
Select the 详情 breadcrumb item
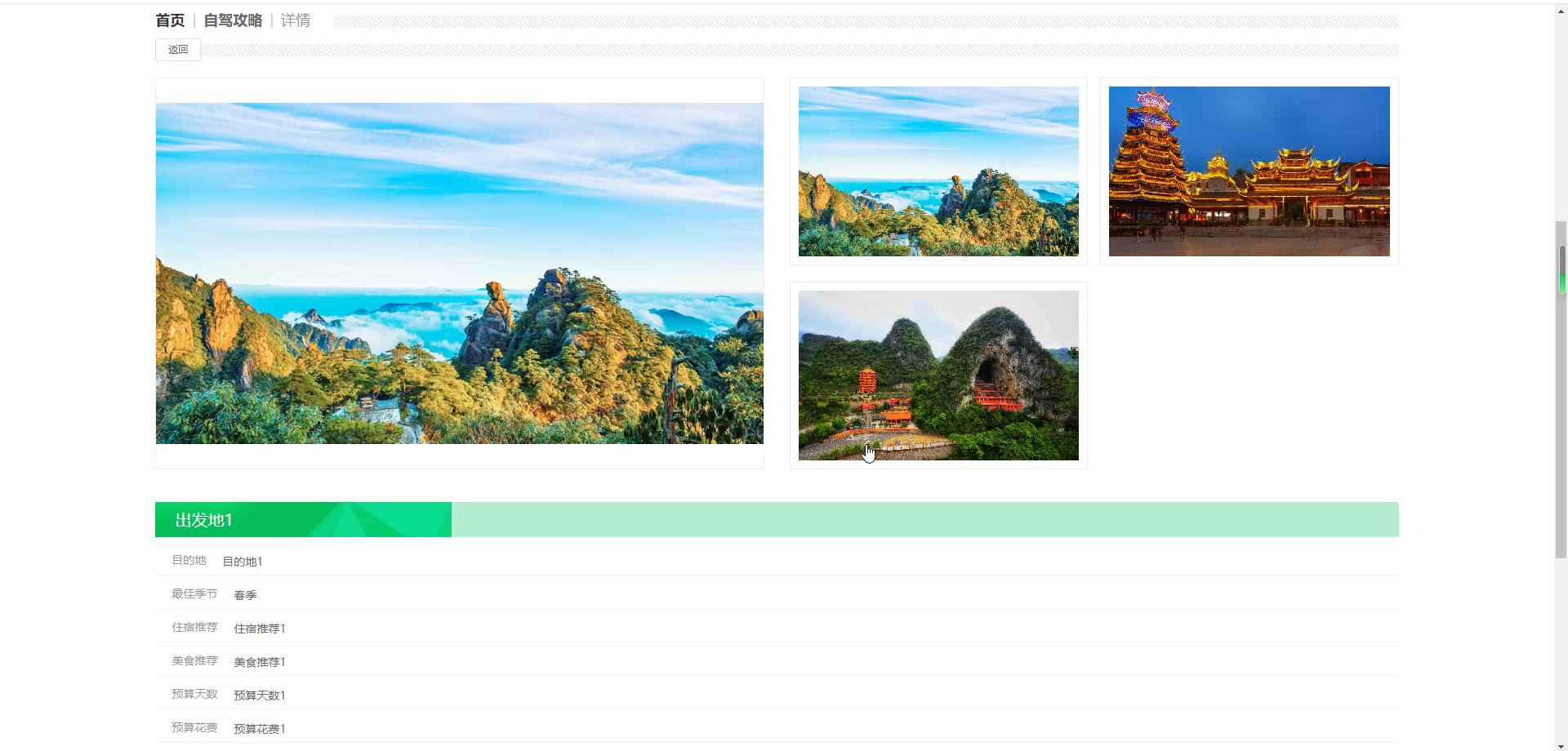pos(296,20)
